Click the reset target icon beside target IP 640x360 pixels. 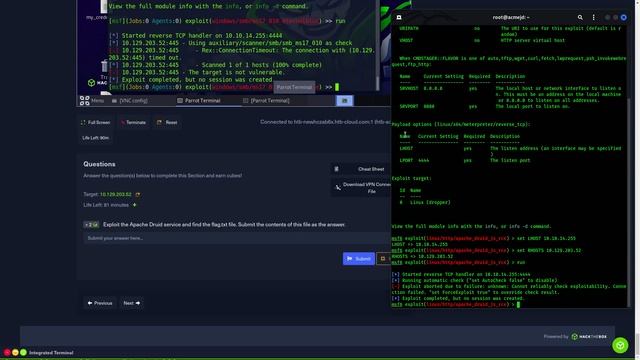pyautogui.click(x=138, y=194)
